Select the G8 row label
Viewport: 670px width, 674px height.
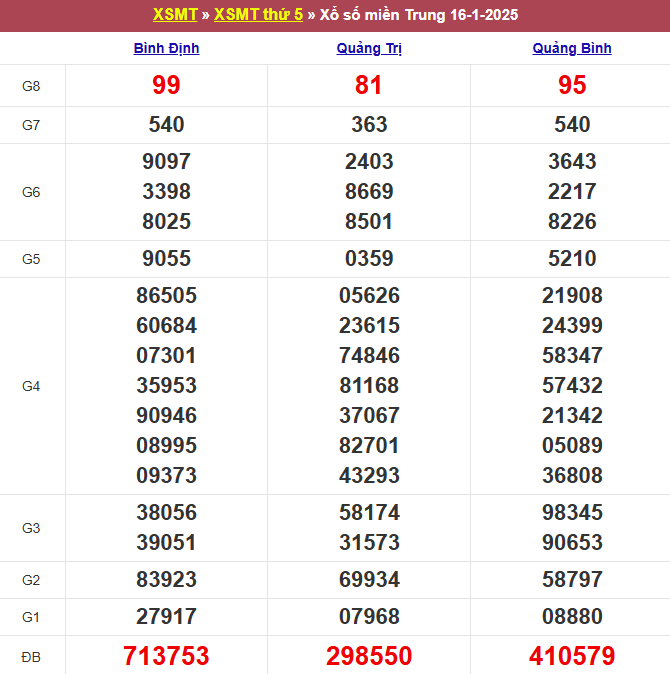[x=31, y=86]
